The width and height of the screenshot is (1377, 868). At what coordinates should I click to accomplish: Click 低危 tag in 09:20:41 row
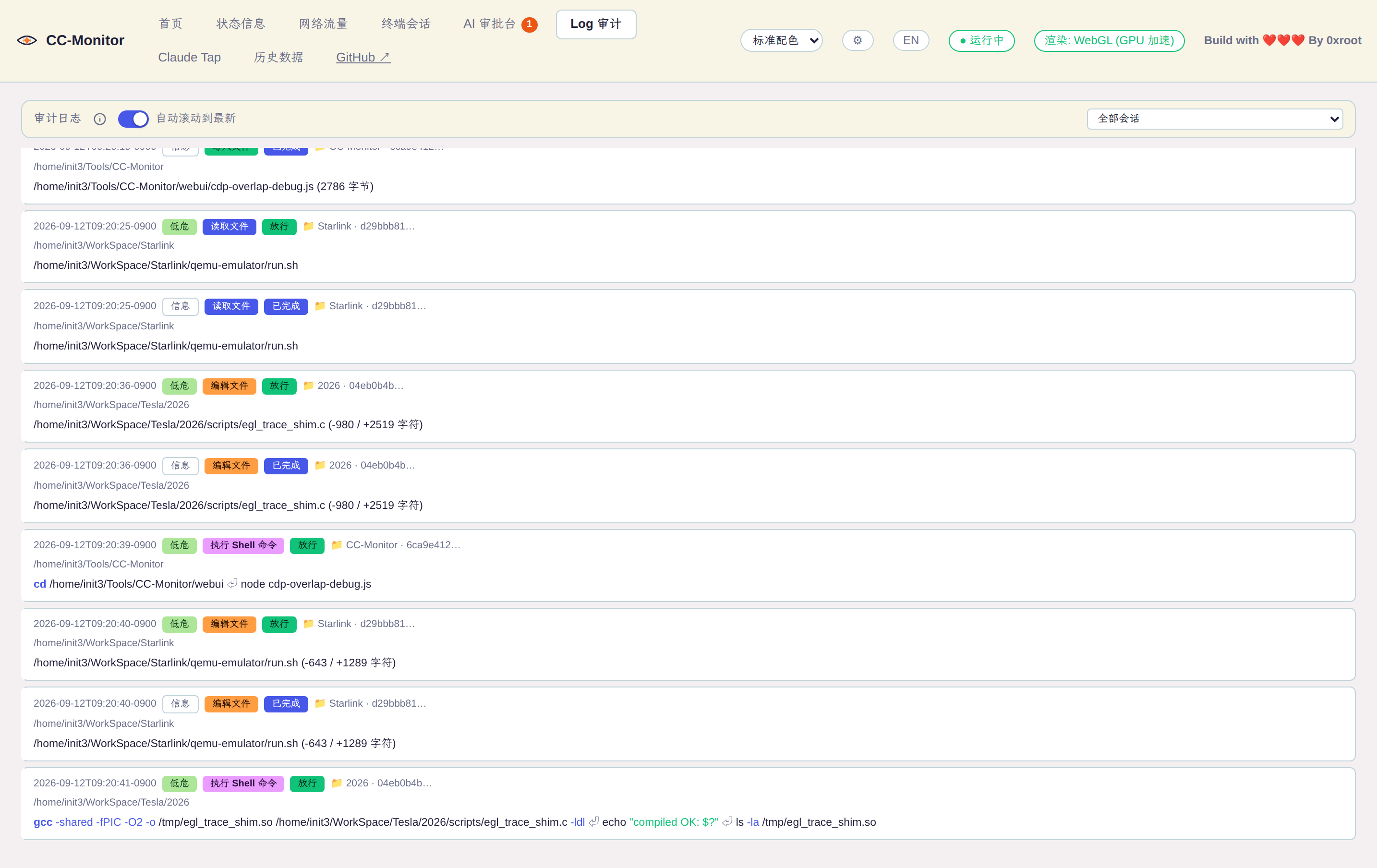tap(179, 784)
